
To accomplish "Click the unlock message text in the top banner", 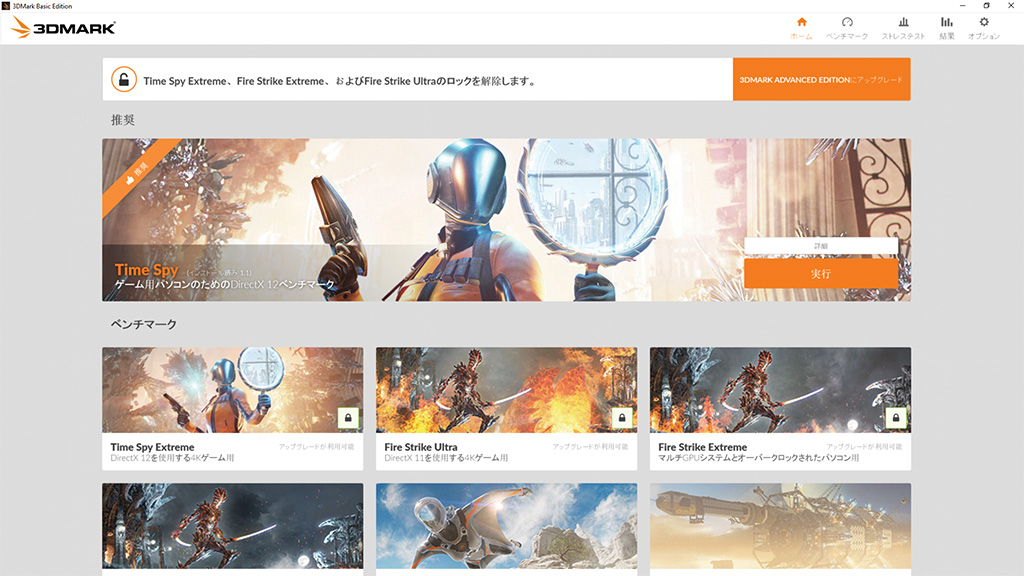I will (340, 81).
